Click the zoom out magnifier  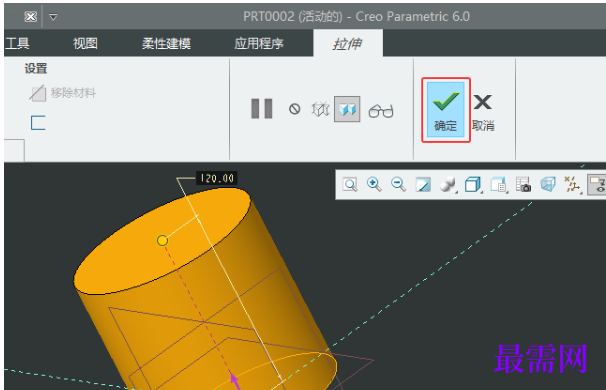click(x=398, y=184)
